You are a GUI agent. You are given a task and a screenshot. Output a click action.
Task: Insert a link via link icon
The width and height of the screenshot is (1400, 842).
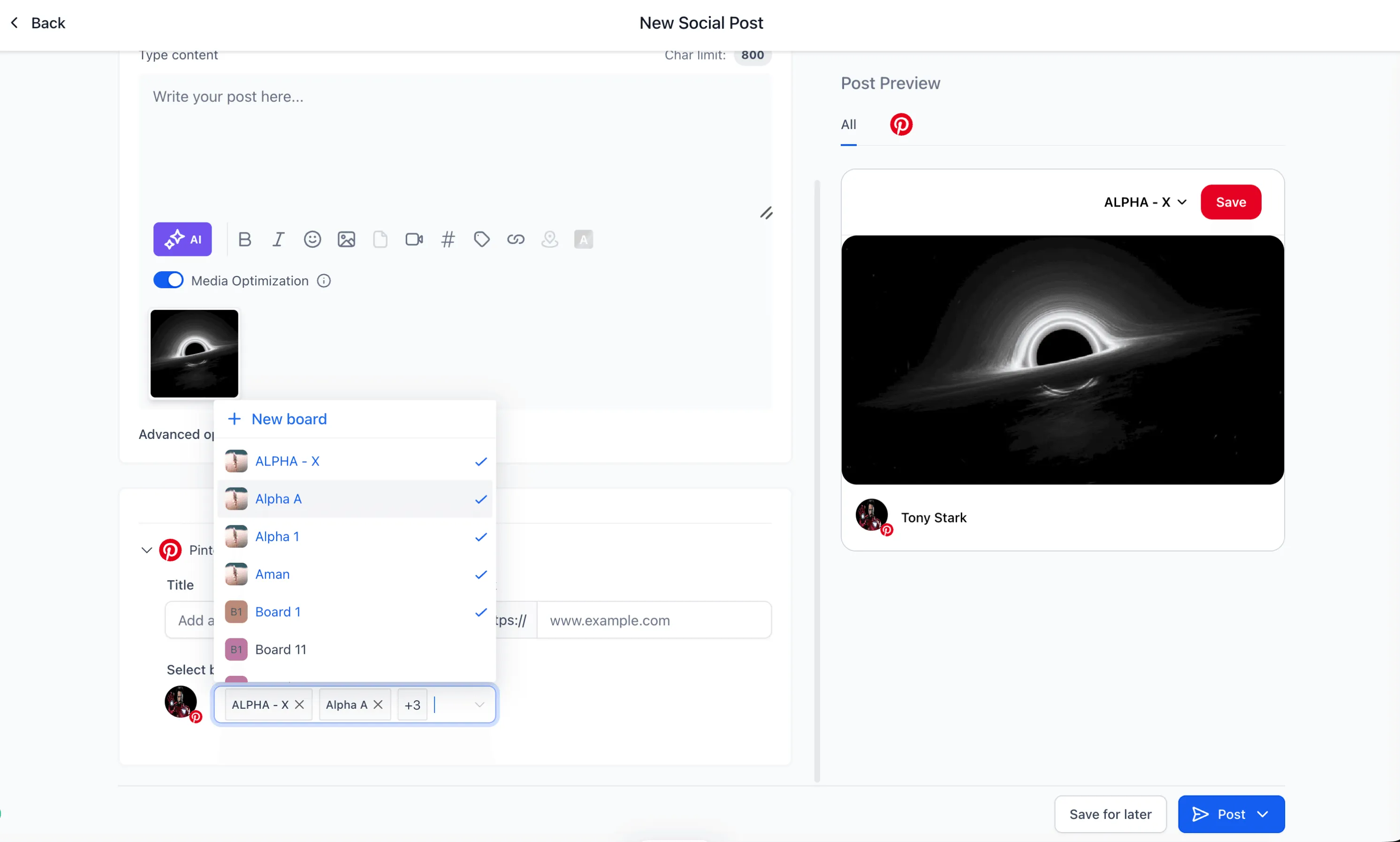coord(516,239)
